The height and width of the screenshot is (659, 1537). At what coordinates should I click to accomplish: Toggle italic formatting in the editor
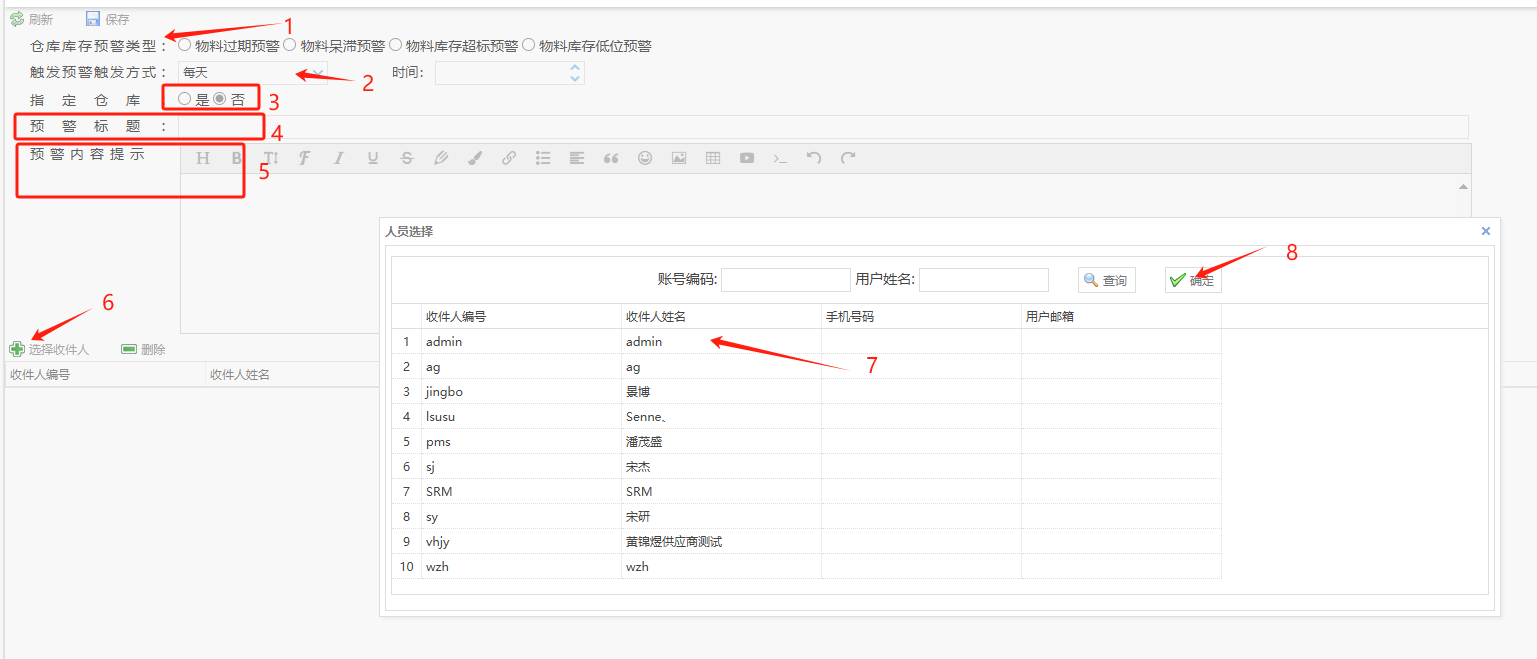coord(338,158)
